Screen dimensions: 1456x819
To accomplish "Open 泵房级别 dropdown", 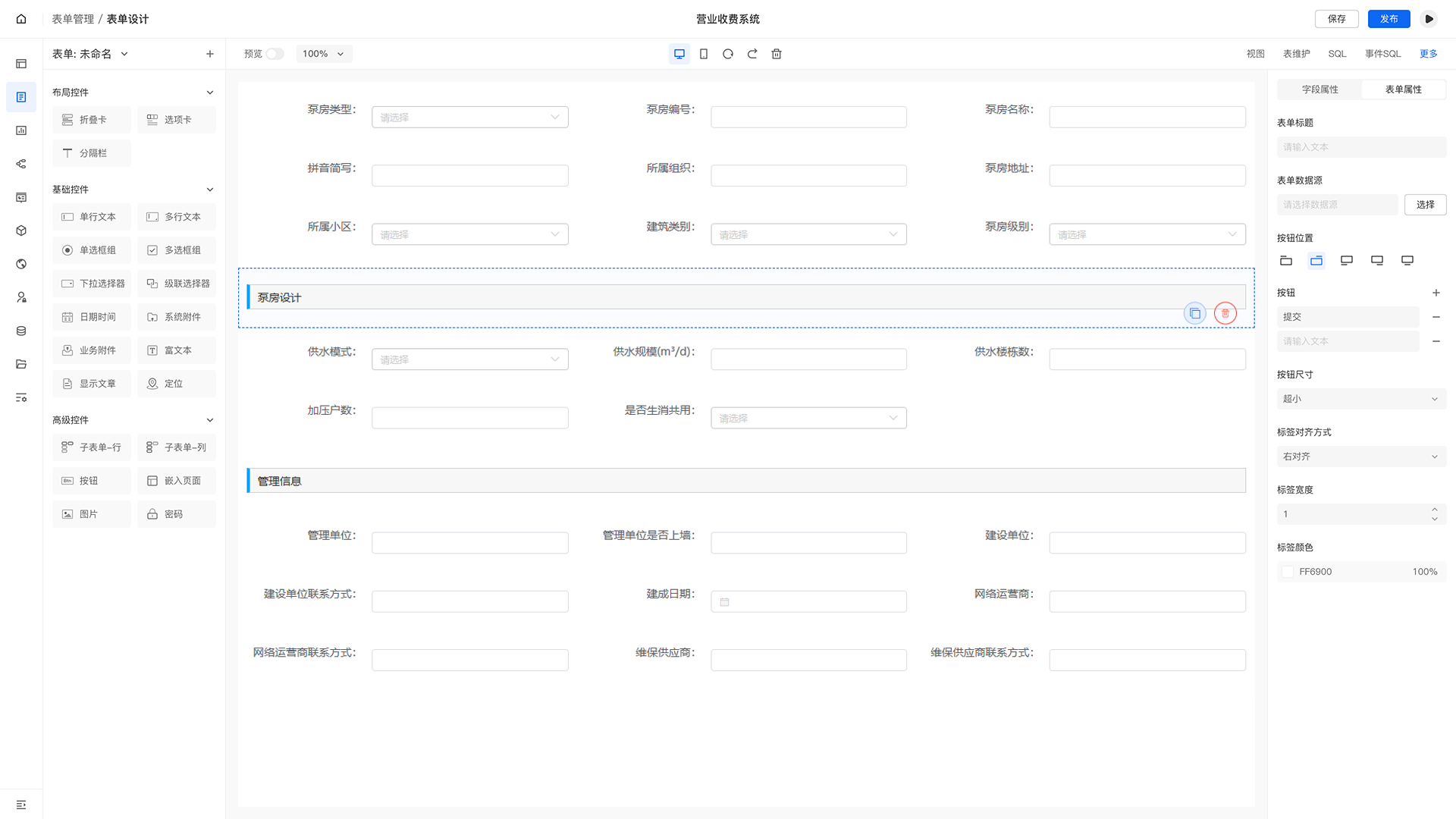I will coord(1147,234).
